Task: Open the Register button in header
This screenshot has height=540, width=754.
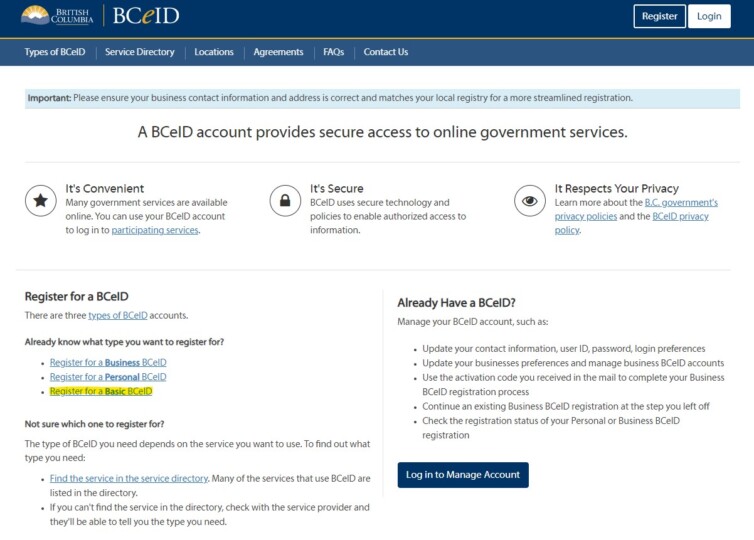Action: [659, 16]
